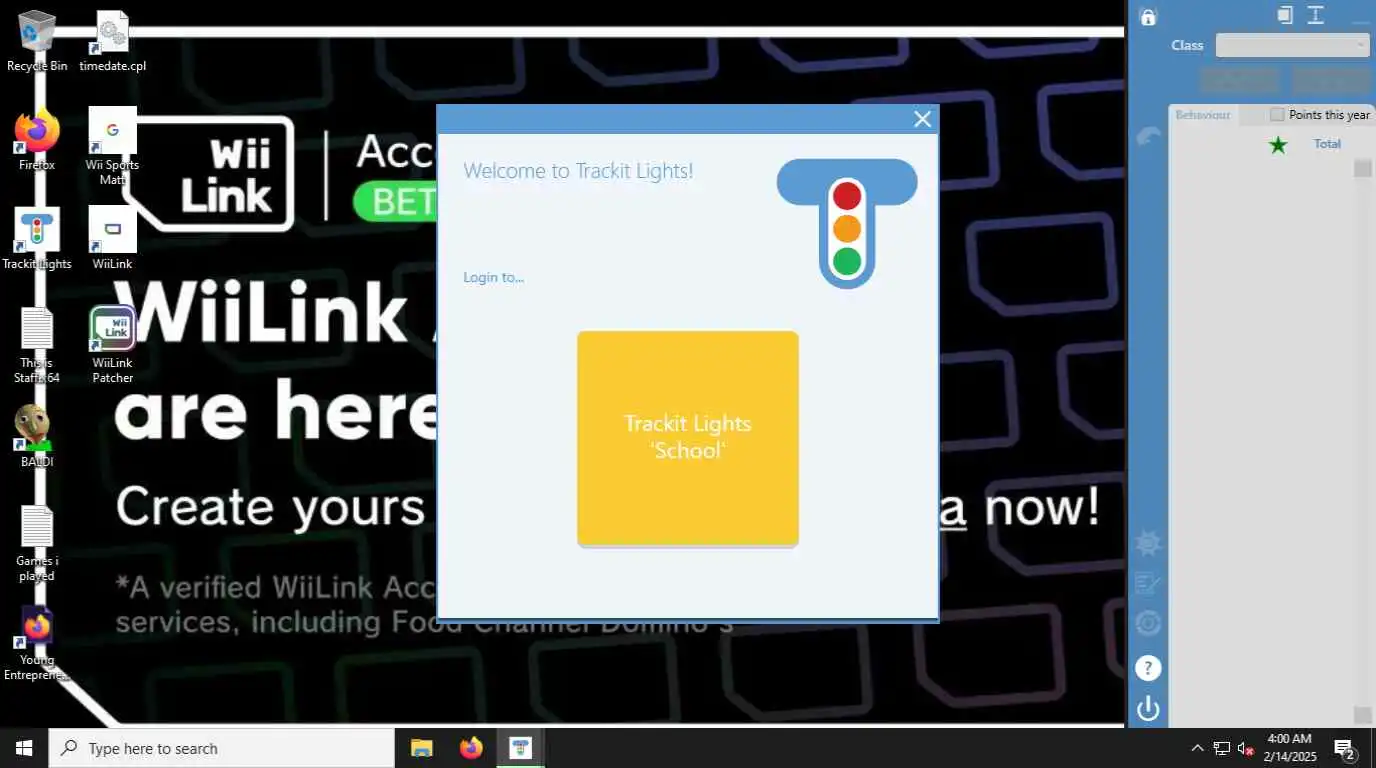This screenshot has height=768, width=1376.
Task: Click the Trackit panel's vertical scrollbar top arrow
Action: tap(1362, 168)
